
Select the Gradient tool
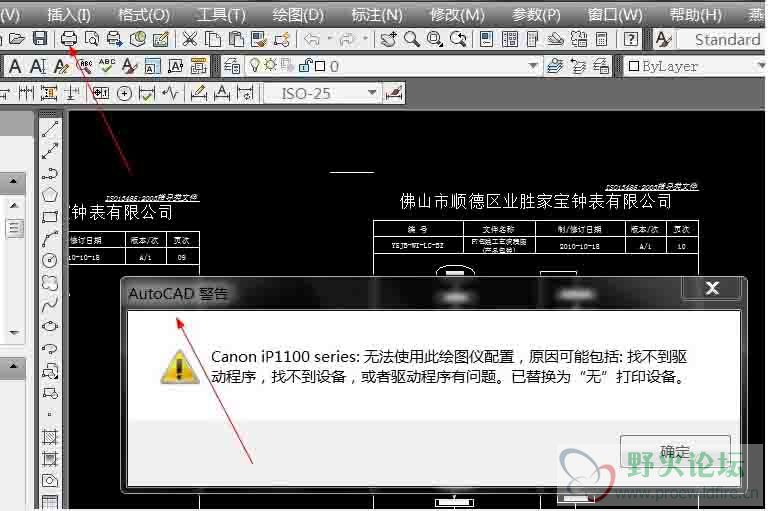[x=50, y=459]
